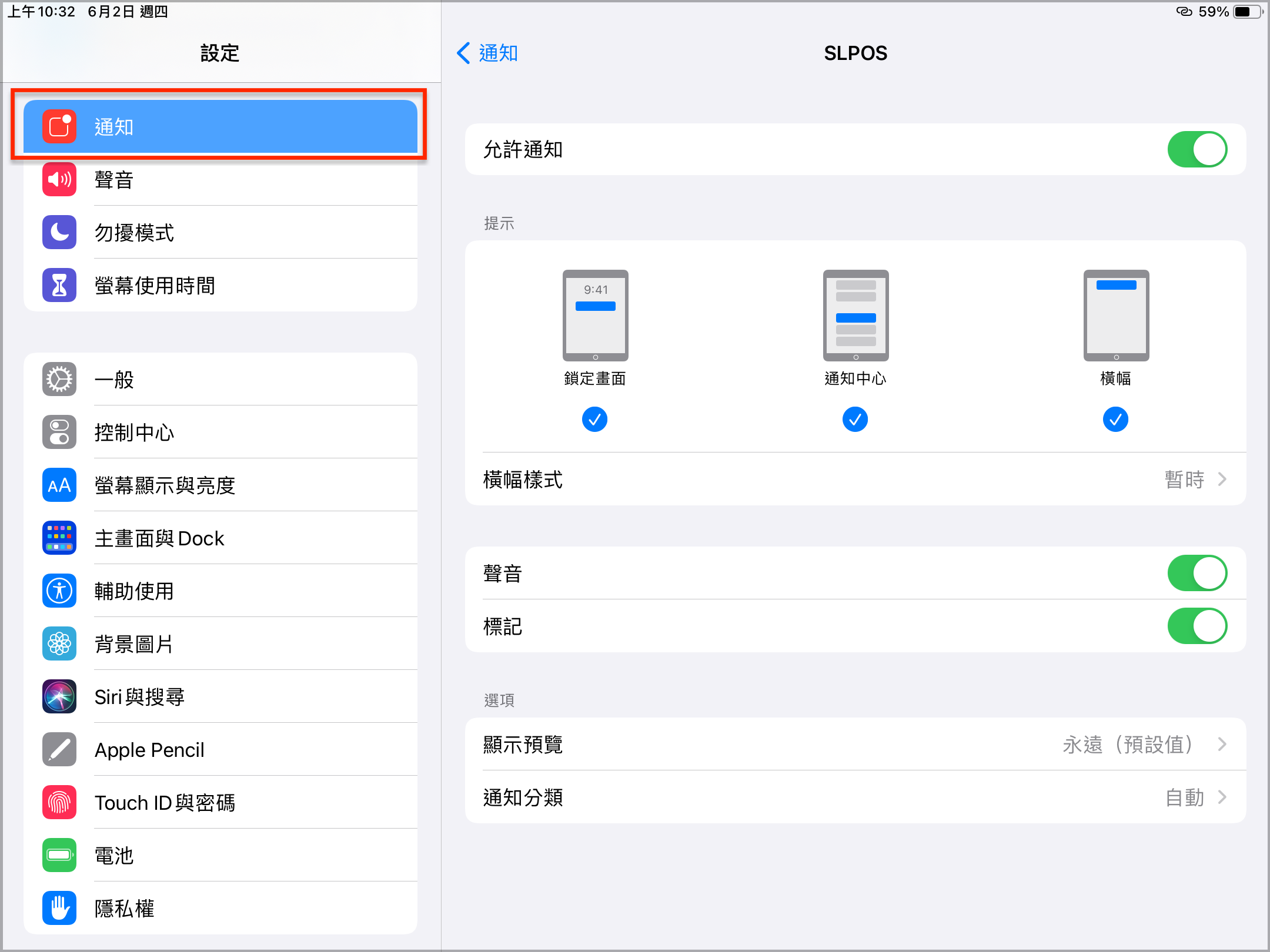Open 隱私權 privacy settings
1270x952 pixels.
click(x=220, y=908)
